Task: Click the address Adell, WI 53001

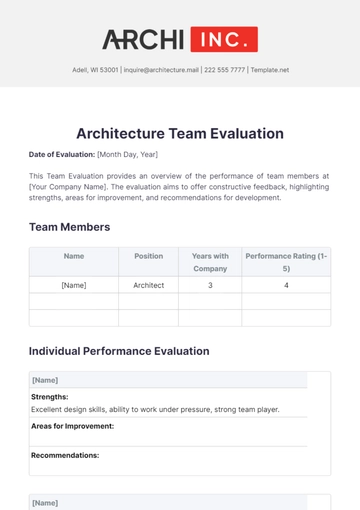Action: (95, 70)
